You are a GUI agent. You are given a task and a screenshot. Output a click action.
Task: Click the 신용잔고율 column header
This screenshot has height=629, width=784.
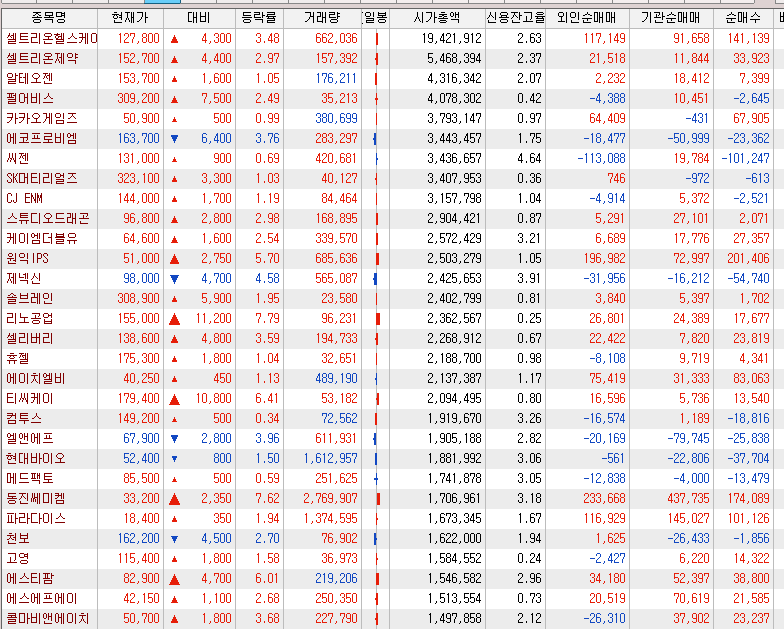[516, 18]
